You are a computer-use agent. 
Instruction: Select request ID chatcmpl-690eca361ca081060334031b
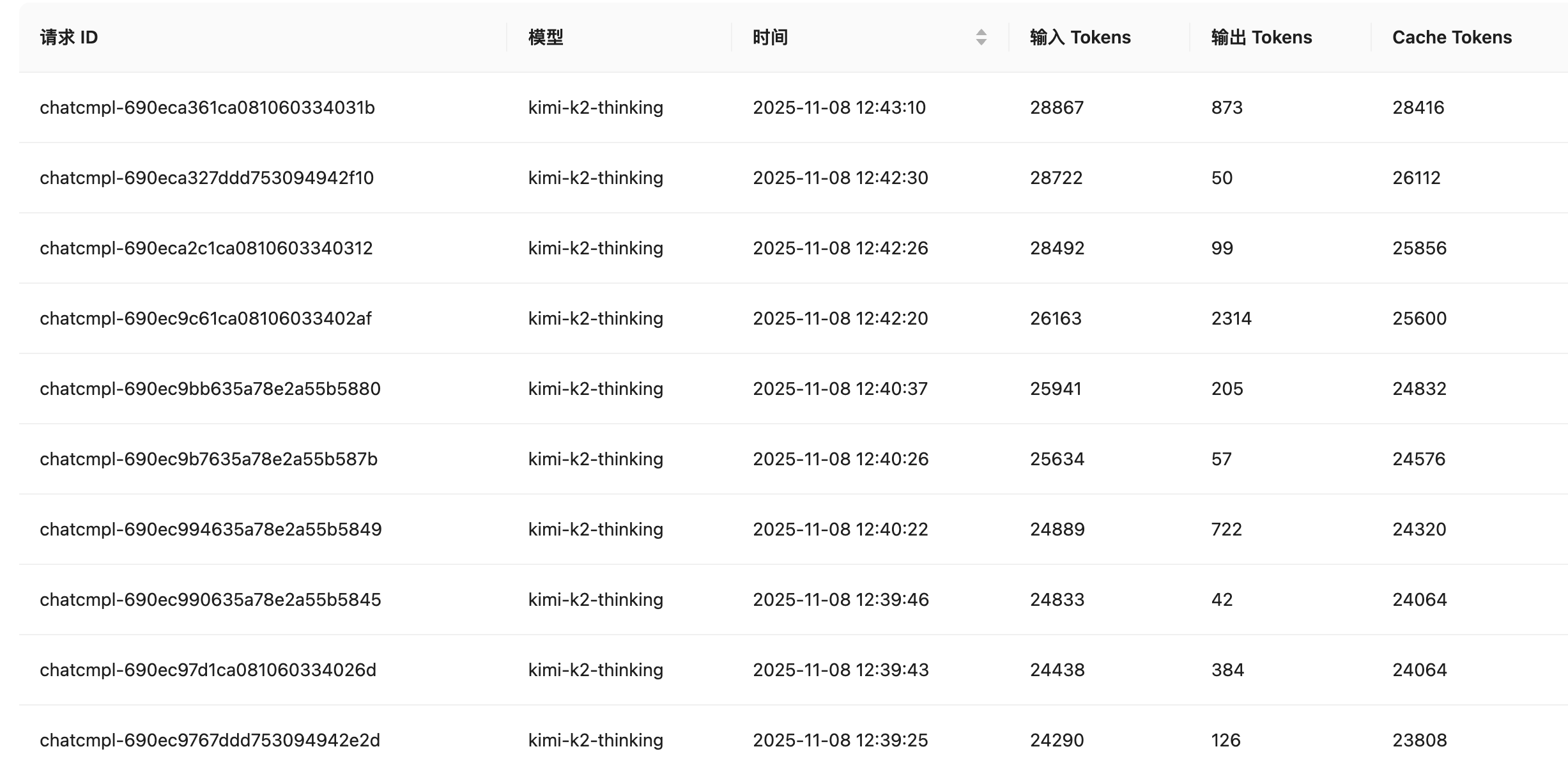pyautogui.click(x=207, y=107)
